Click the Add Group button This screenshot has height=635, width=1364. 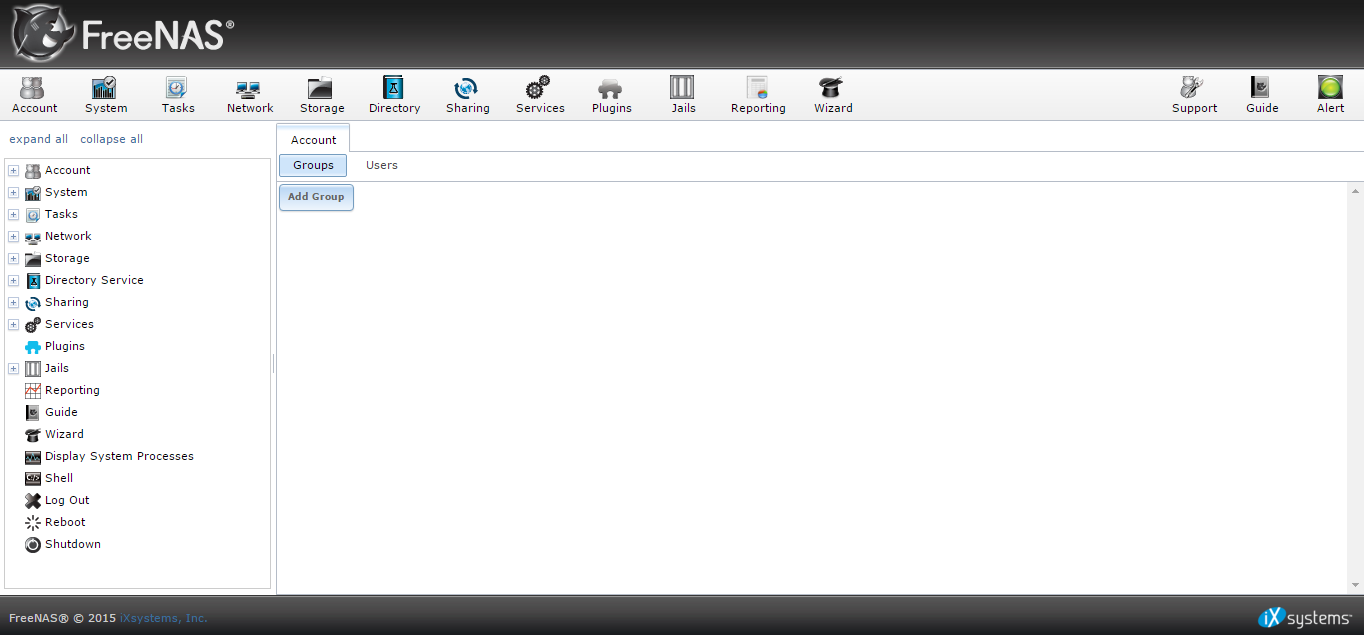pyautogui.click(x=316, y=197)
